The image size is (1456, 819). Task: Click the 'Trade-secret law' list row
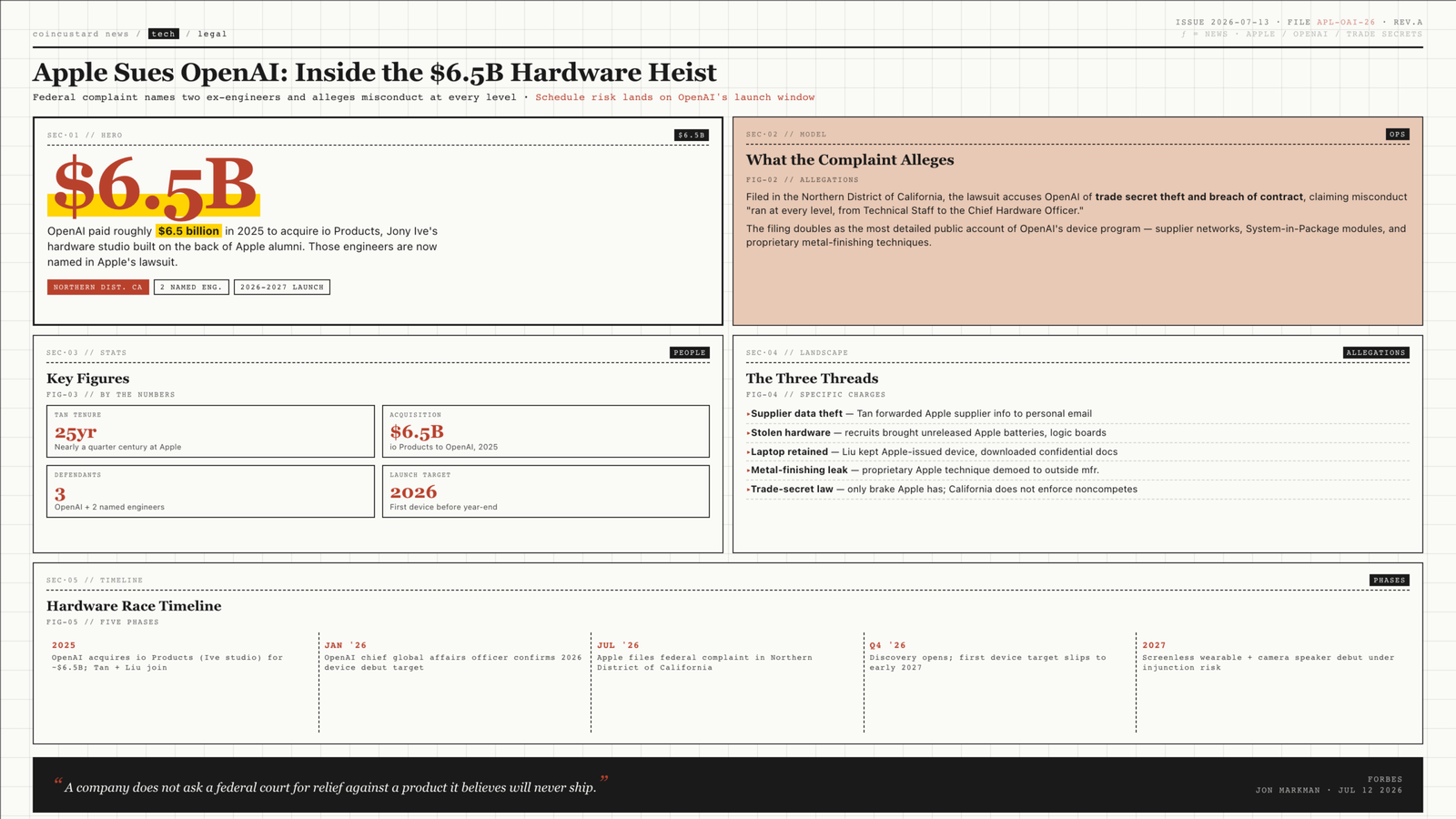(1077, 490)
